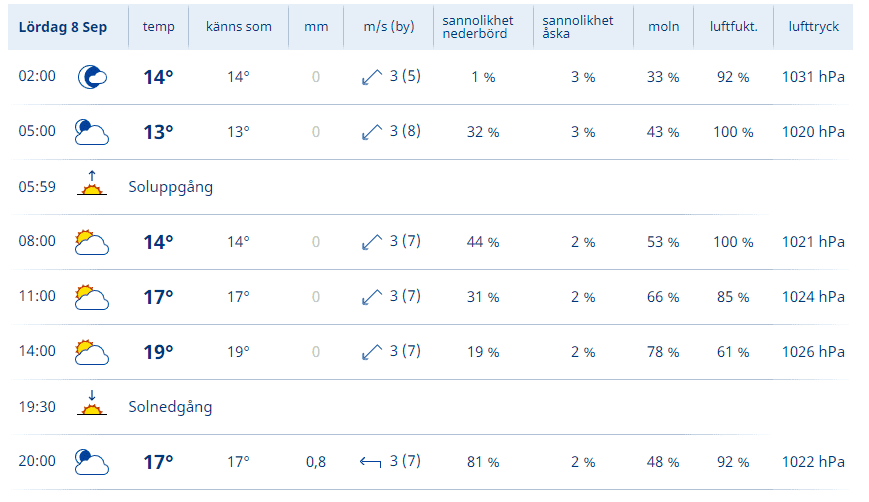Click the 11:00 sun and cloud icon

click(92, 297)
